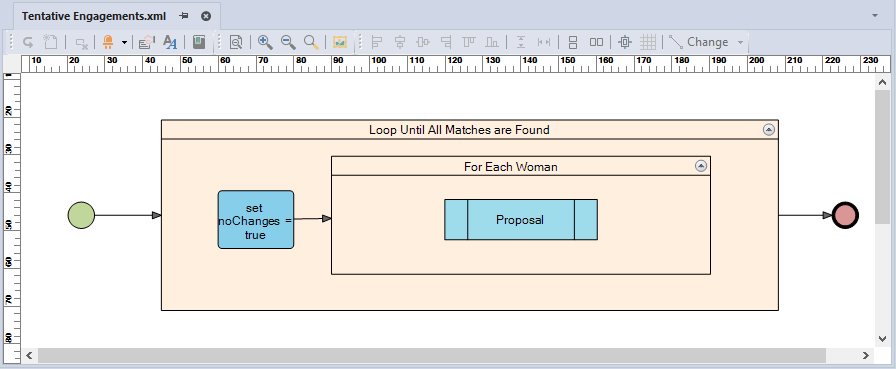The height and width of the screenshot is (369, 896).
Task: Click the 'Loop Until All Matches are Found' title
Action: pos(459,130)
